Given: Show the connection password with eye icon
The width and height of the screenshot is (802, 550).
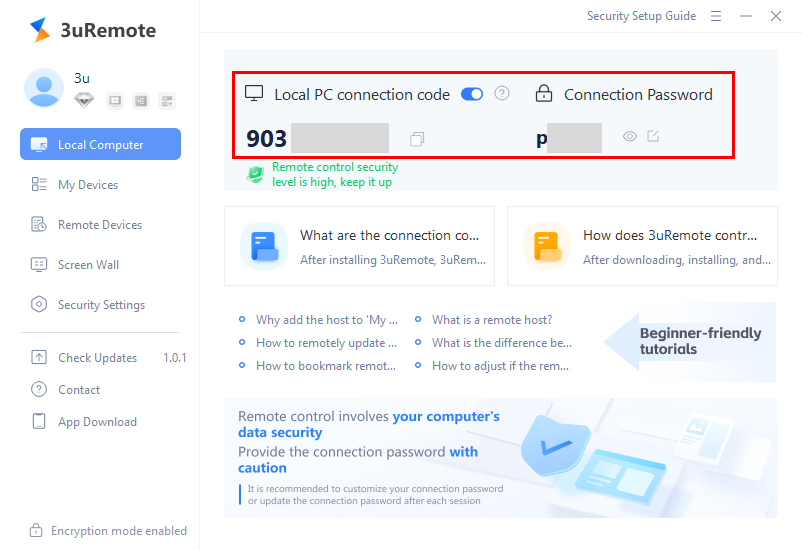Looking at the screenshot, I should pyautogui.click(x=630, y=137).
